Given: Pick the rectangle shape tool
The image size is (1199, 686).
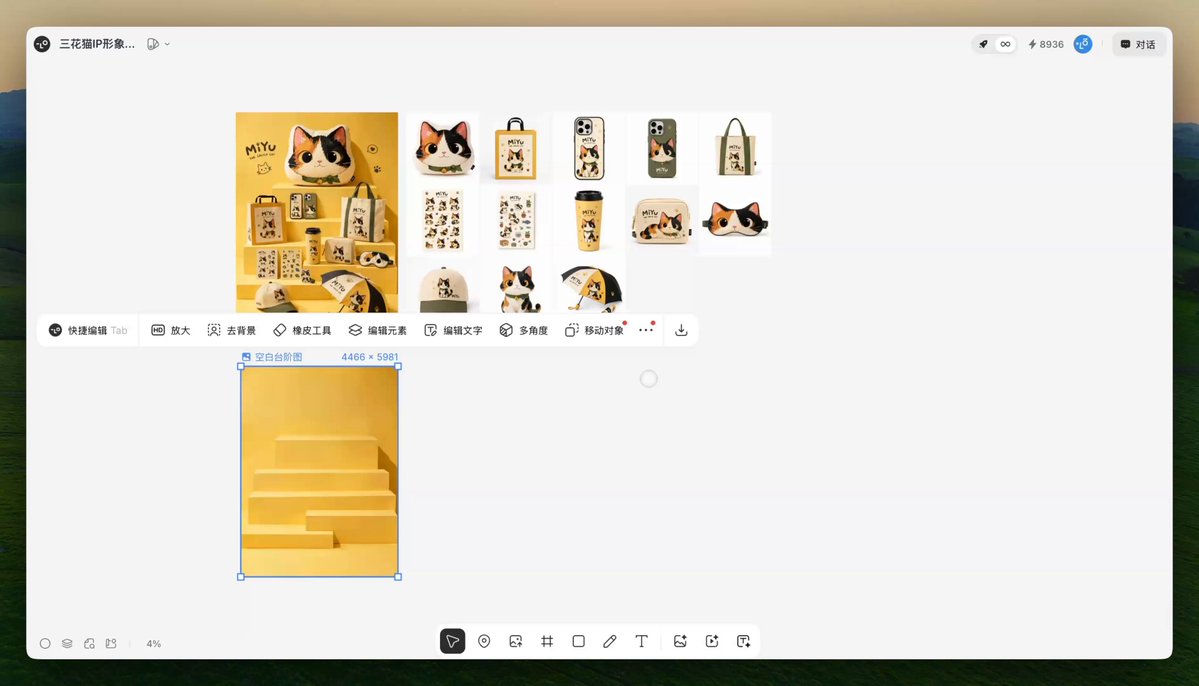Looking at the screenshot, I should pyautogui.click(x=578, y=641).
